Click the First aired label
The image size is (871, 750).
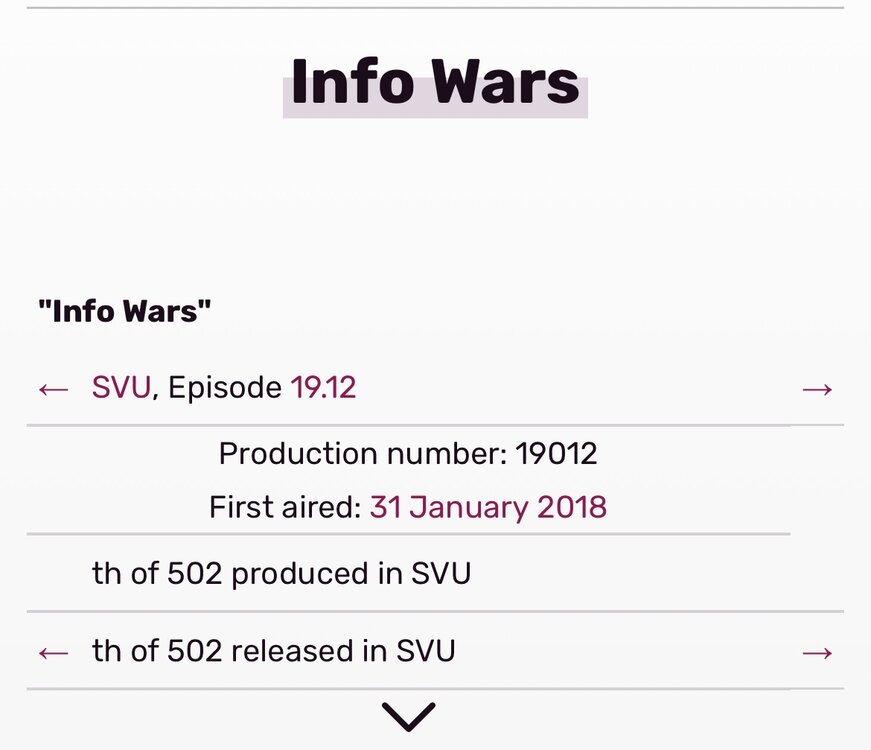(284, 507)
